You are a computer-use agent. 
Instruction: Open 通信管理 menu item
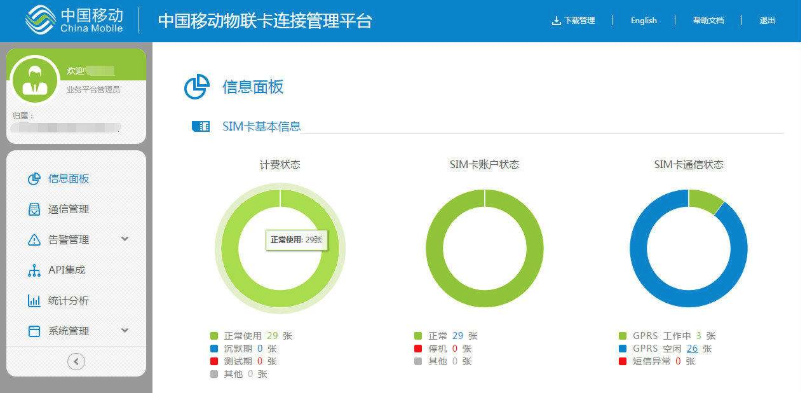click(x=68, y=209)
